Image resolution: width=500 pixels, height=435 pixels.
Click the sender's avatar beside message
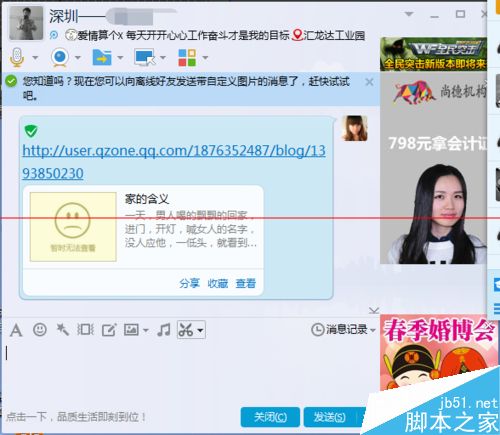tap(355, 128)
